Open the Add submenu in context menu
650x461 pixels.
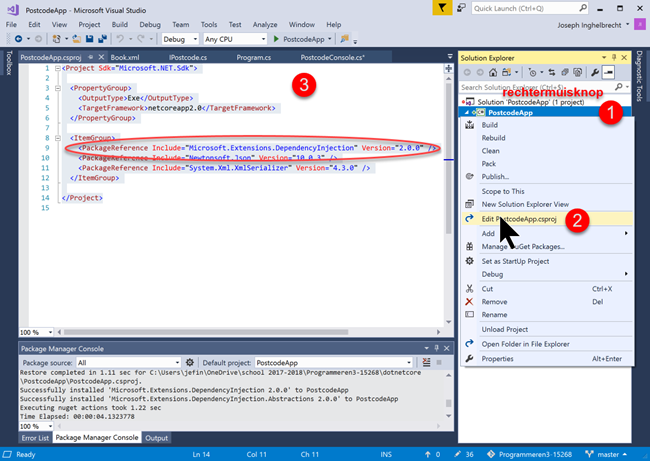point(547,233)
